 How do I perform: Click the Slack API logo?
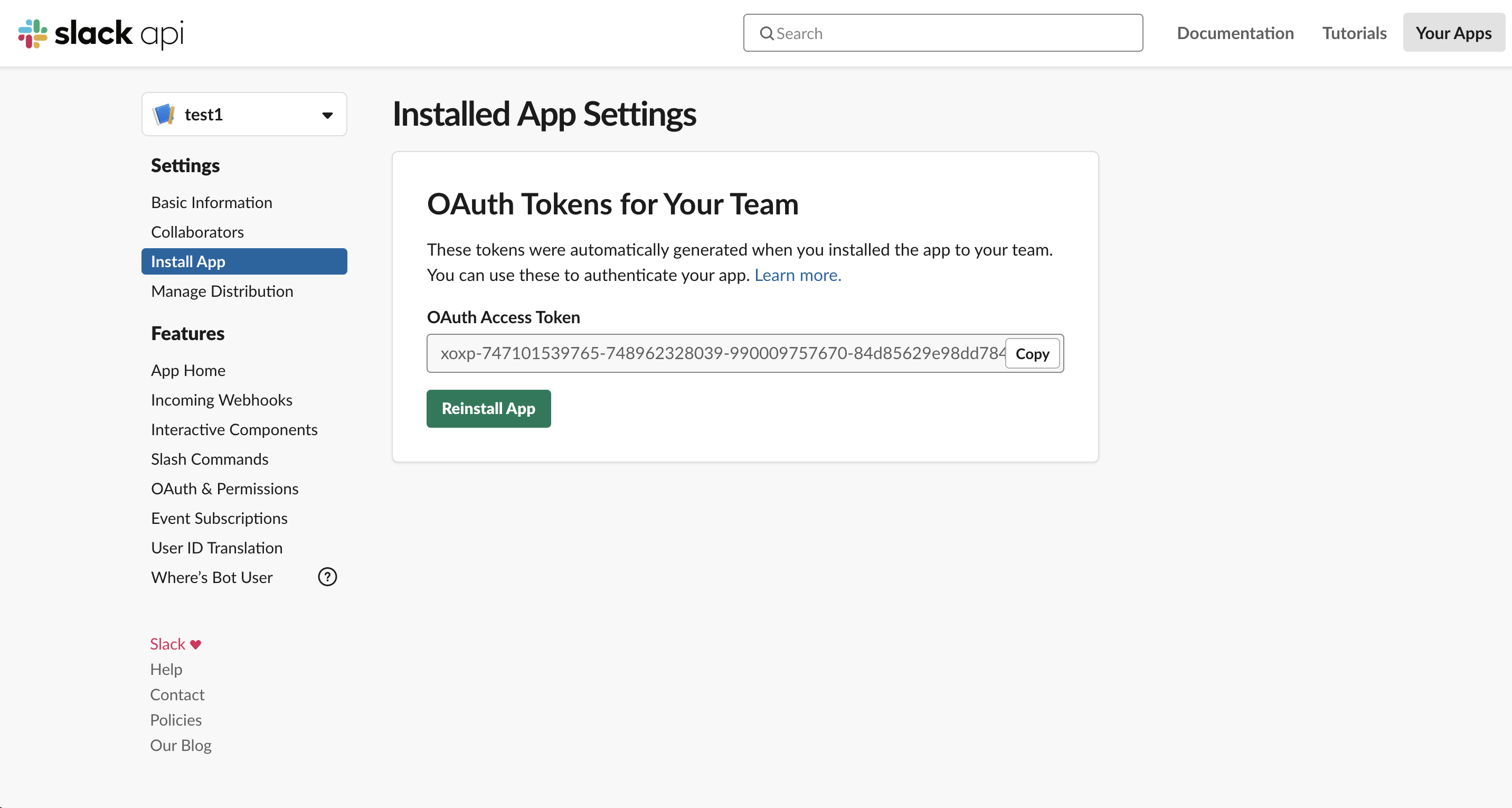(x=100, y=33)
